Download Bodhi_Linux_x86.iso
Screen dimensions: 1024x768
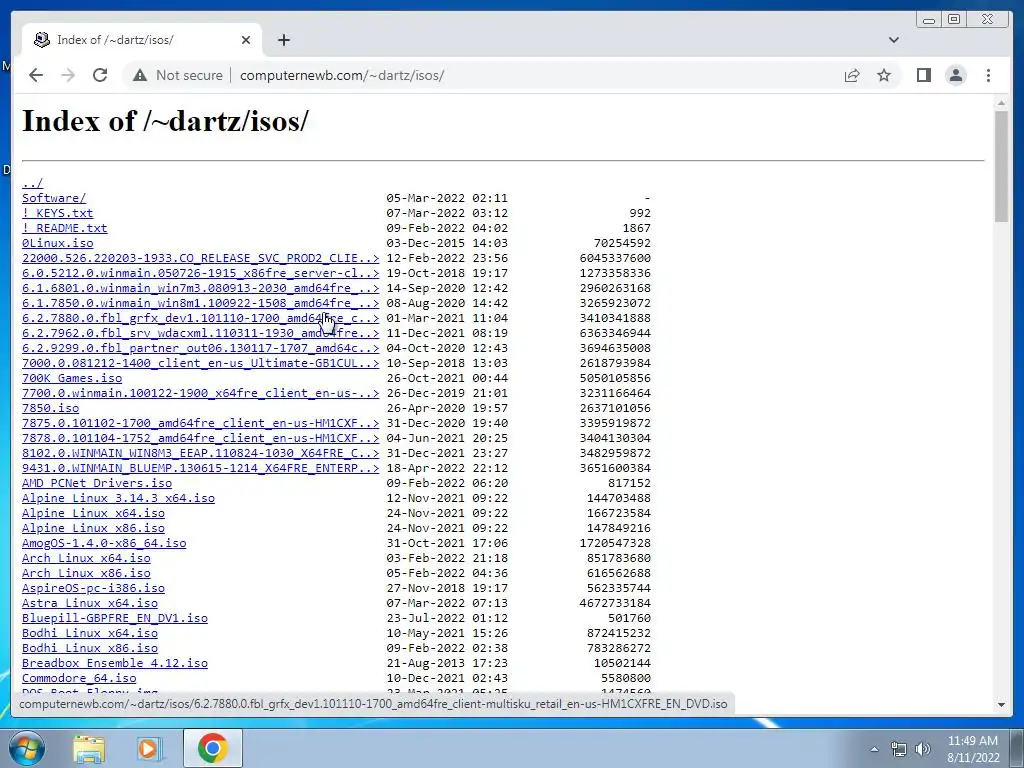click(89, 648)
